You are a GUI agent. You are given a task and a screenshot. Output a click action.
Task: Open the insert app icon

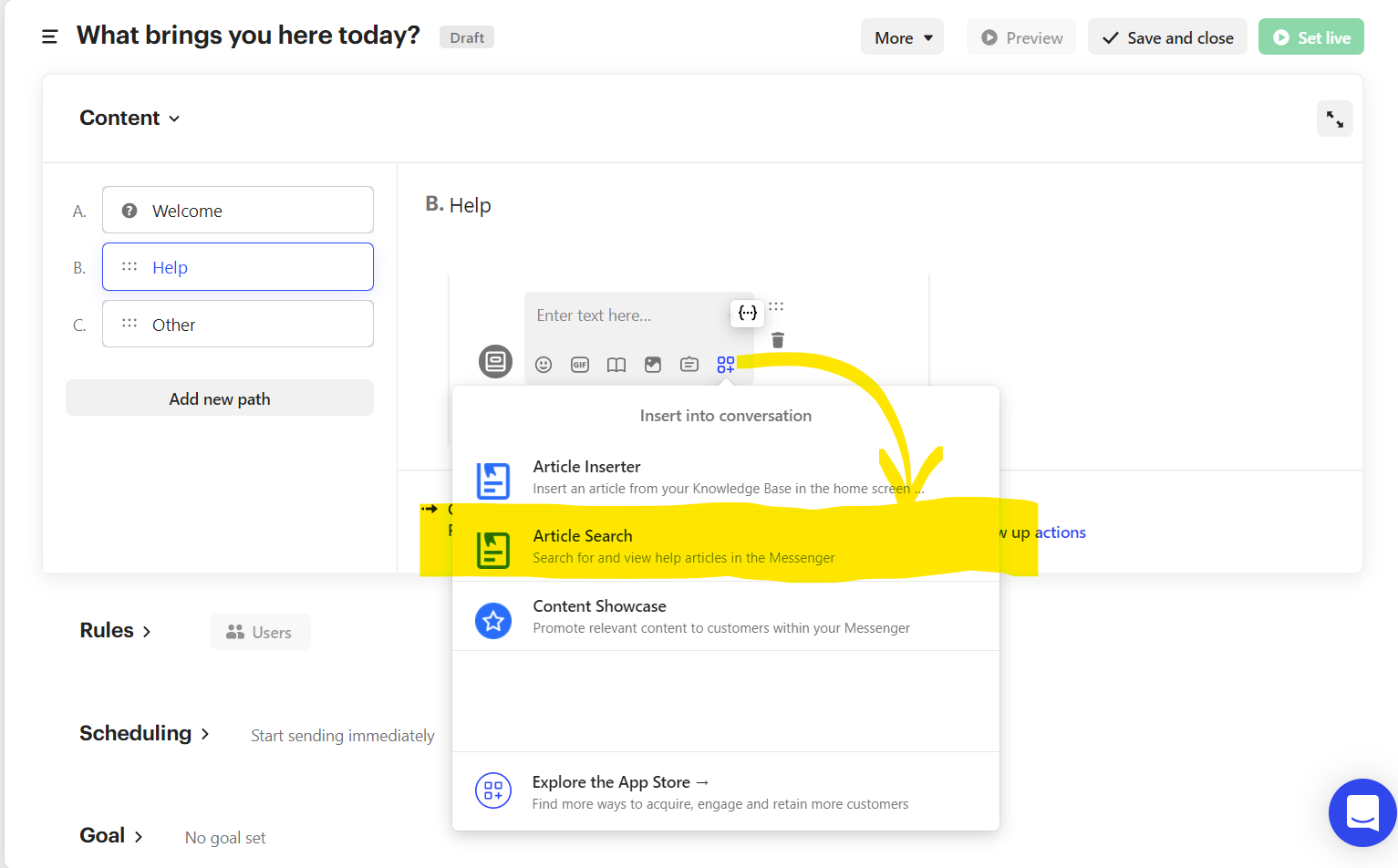tap(726, 365)
